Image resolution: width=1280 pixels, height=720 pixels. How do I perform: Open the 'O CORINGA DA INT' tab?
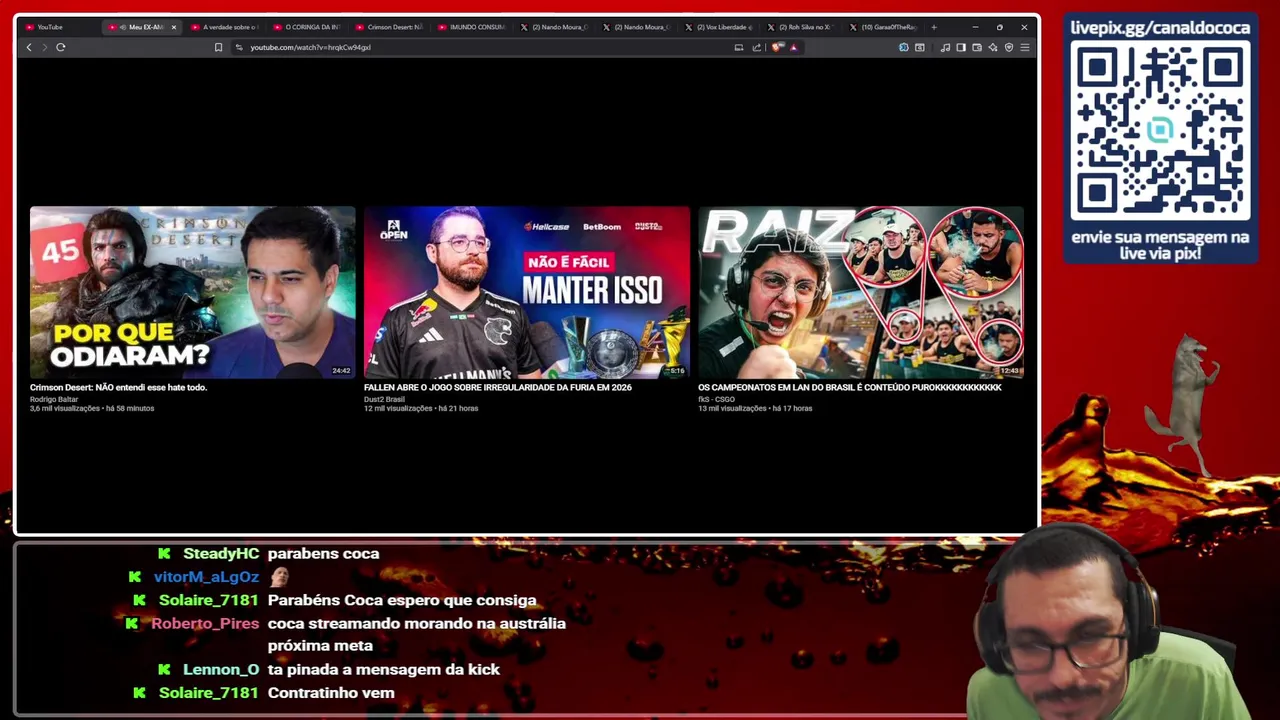[x=307, y=27]
